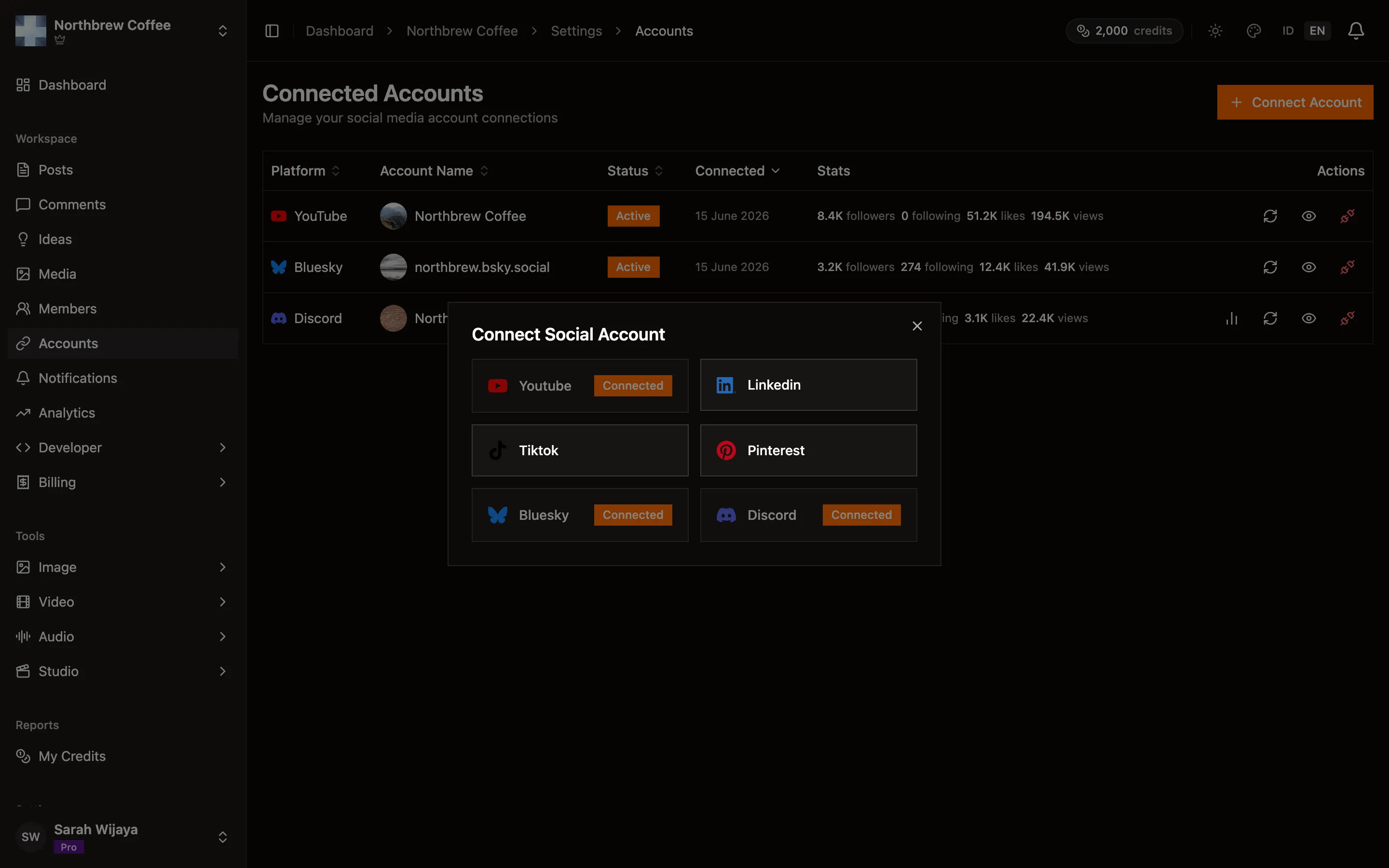Image resolution: width=1389 pixels, height=868 pixels.
Task: Click the Settings breadcrumb link
Action: [x=576, y=31]
